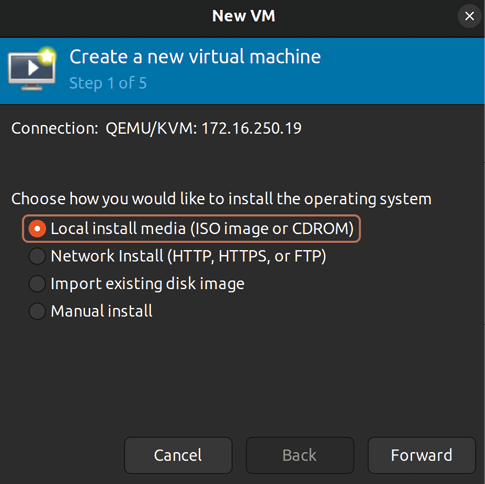Click the yellow star badge on monitor icon
This screenshot has height=484, width=485.
[x=47, y=56]
